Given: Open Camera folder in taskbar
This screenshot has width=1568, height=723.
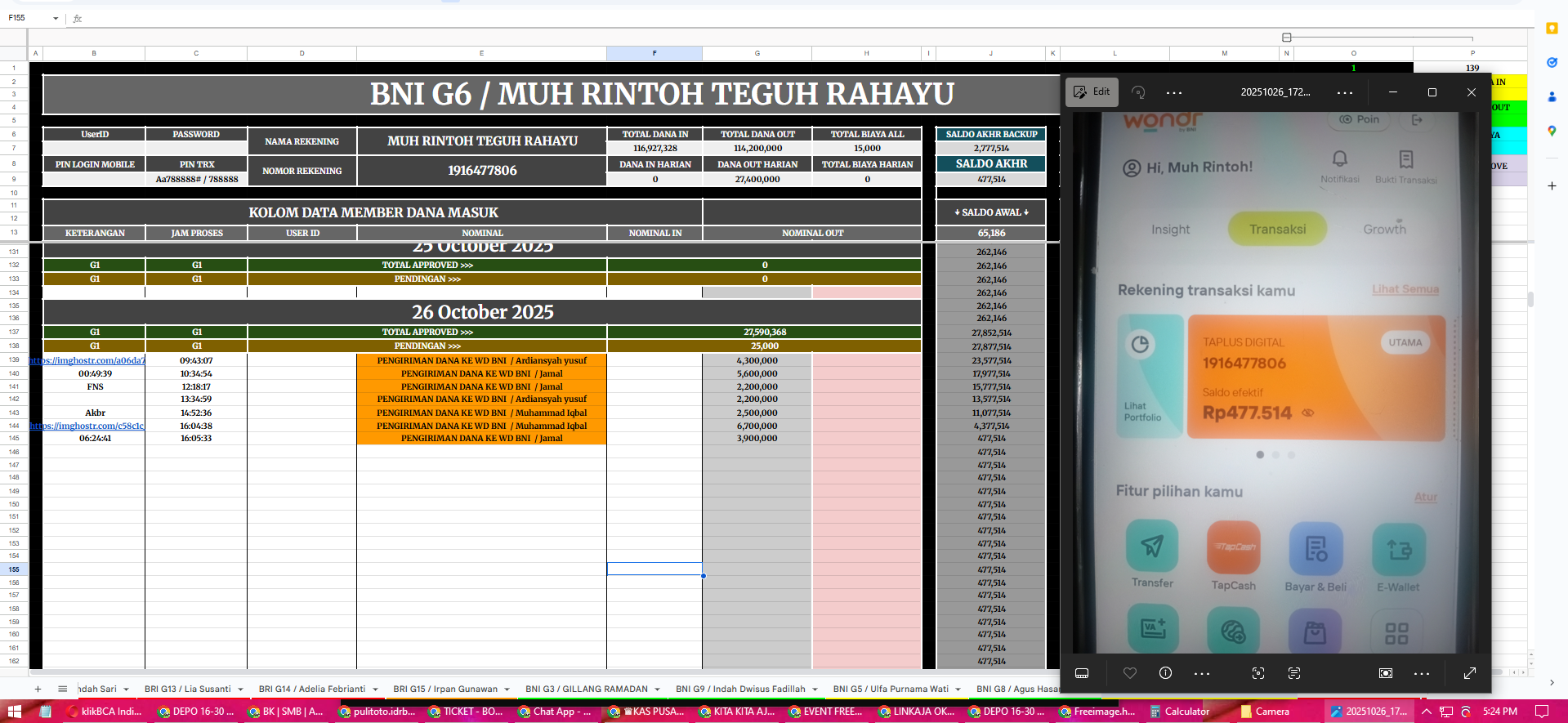Looking at the screenshot, I should point(1265,712).
